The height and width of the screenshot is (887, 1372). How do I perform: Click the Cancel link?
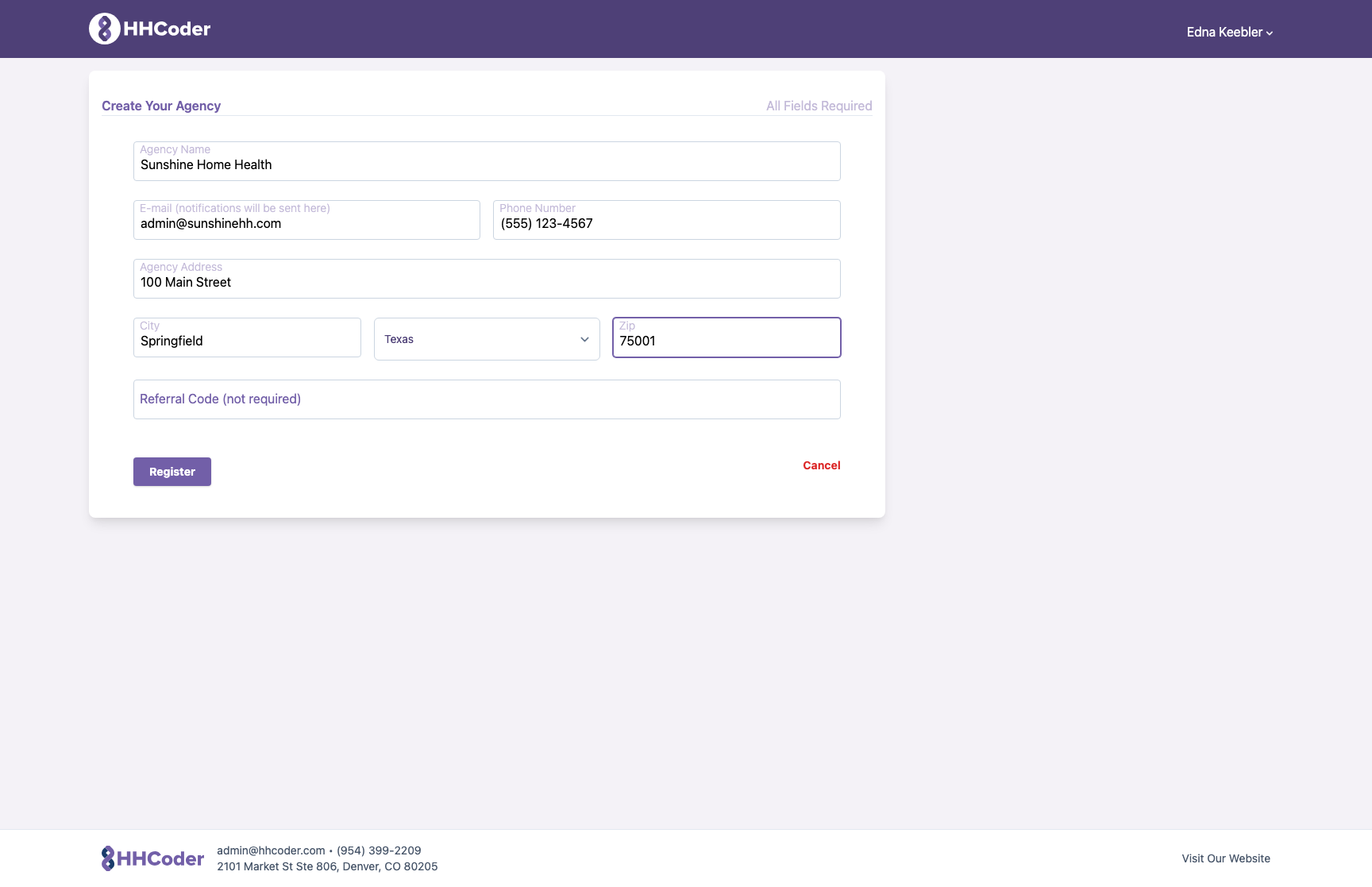click(821, 465)
